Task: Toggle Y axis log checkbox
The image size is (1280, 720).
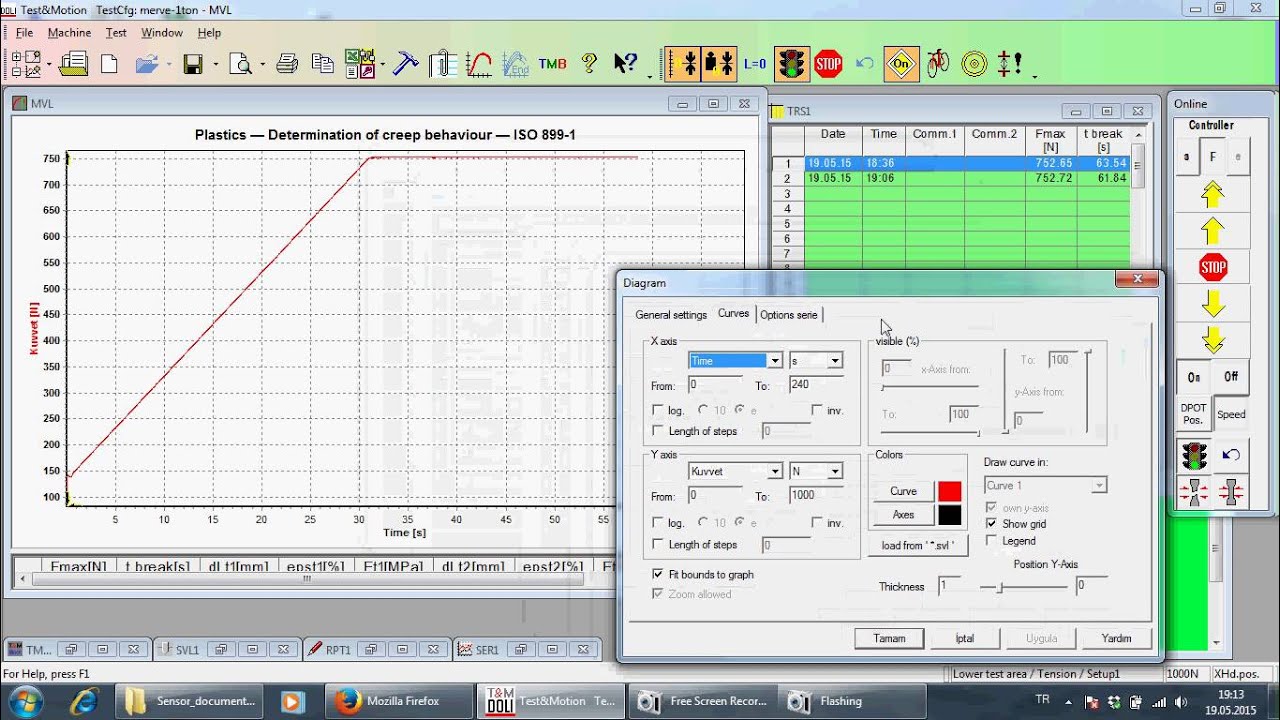Action: [x=657, y=523]
